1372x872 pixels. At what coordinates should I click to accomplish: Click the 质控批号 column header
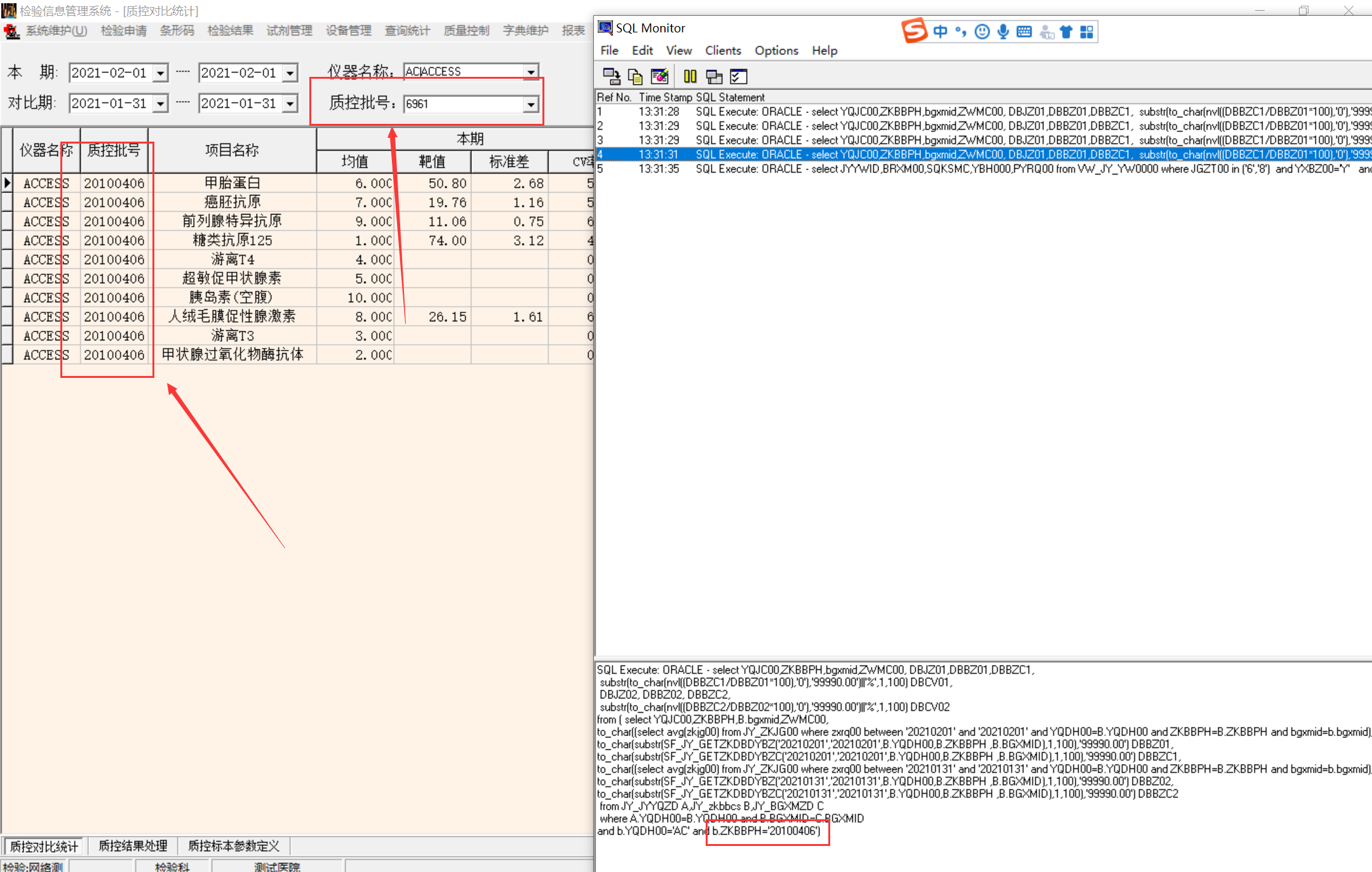114,150
